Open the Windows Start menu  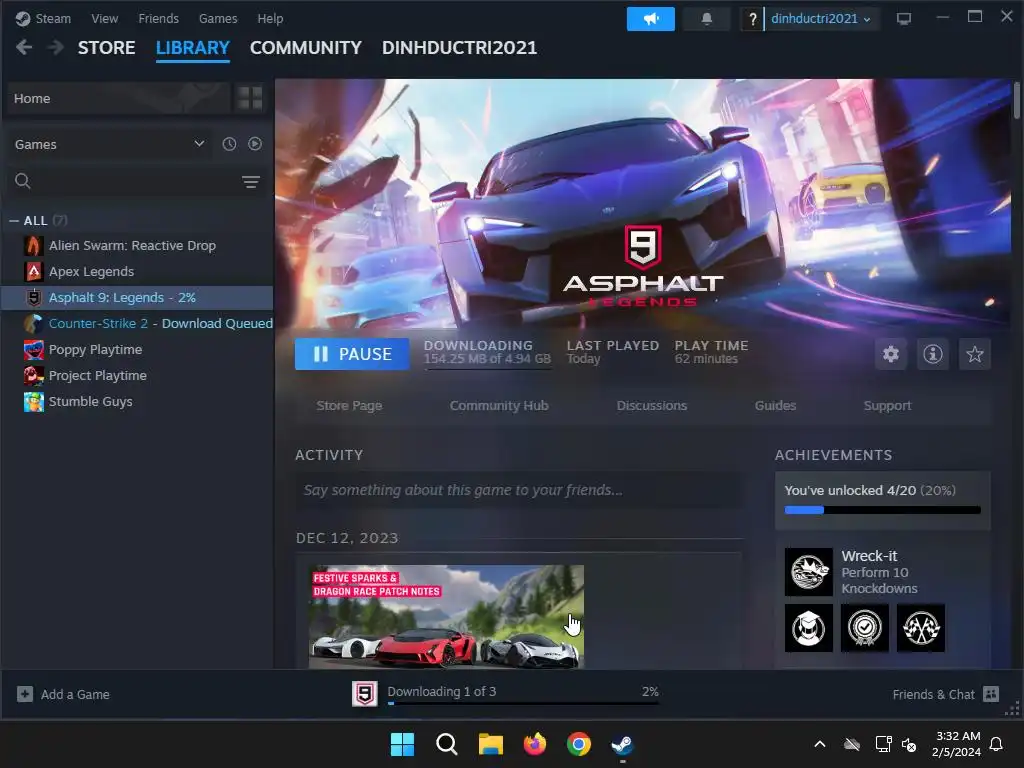402,744
